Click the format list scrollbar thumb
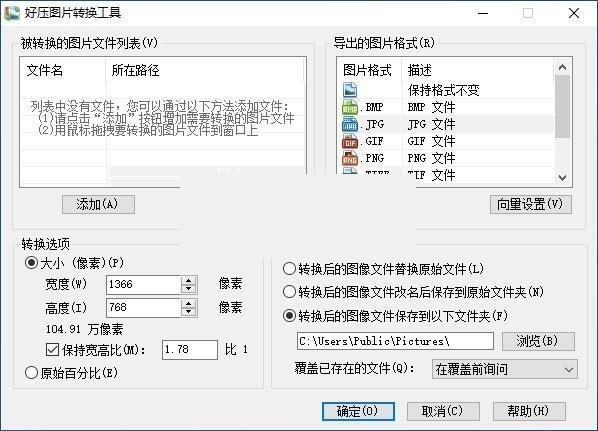The height and width of the screenshot is (431, 598). click(562, 106)
